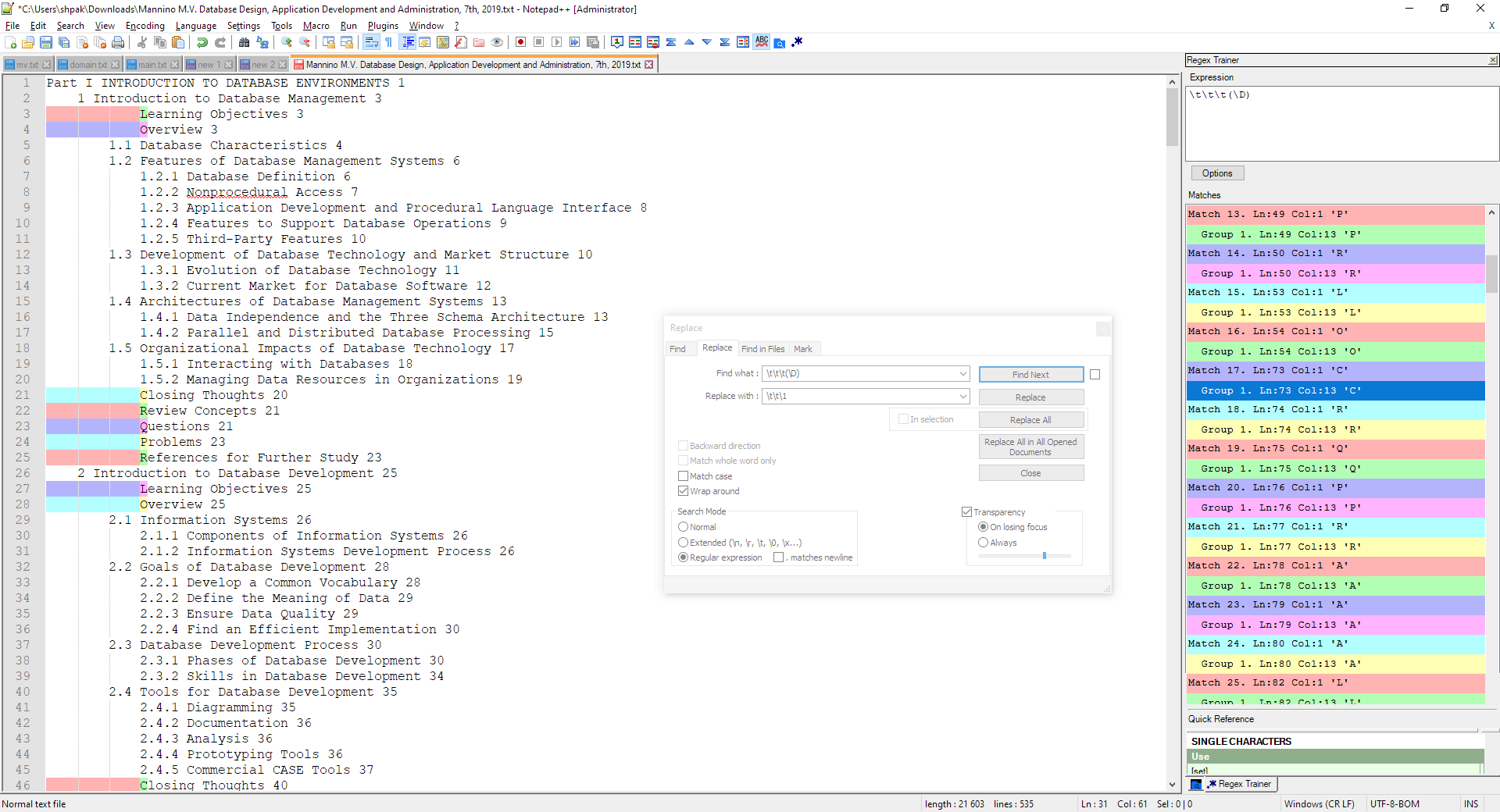Click the Redo arrow icon
Screen dimensions: 1500x812
click(x=220, y=42)
